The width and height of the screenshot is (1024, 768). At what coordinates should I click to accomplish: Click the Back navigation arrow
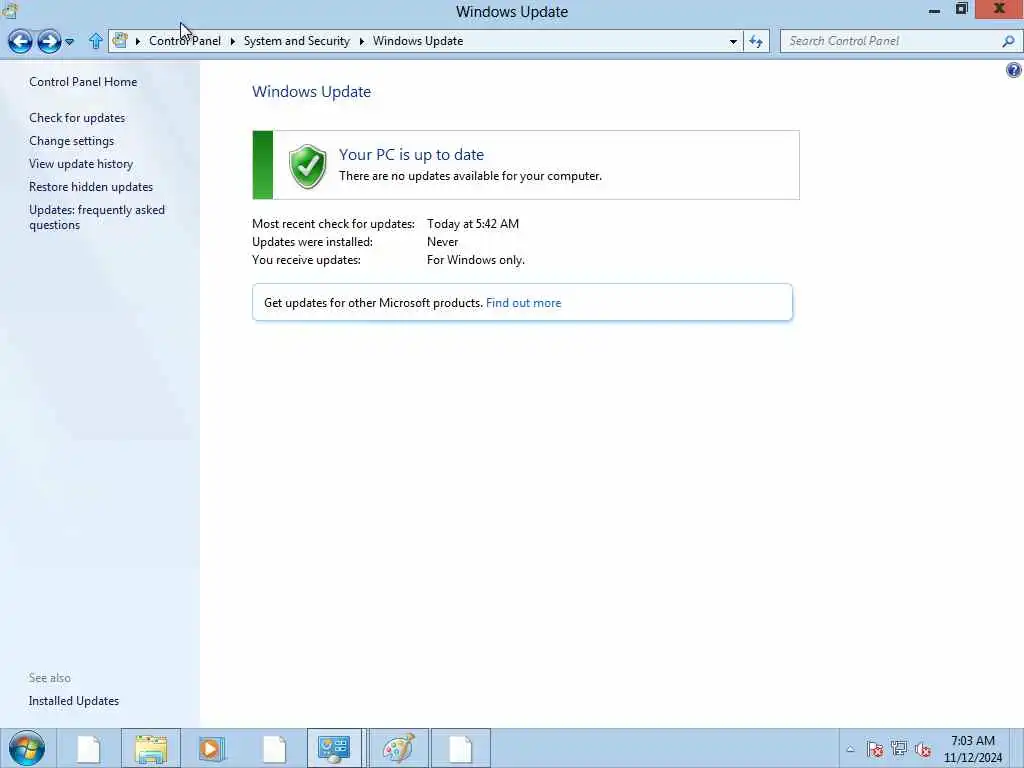(20, 41)
